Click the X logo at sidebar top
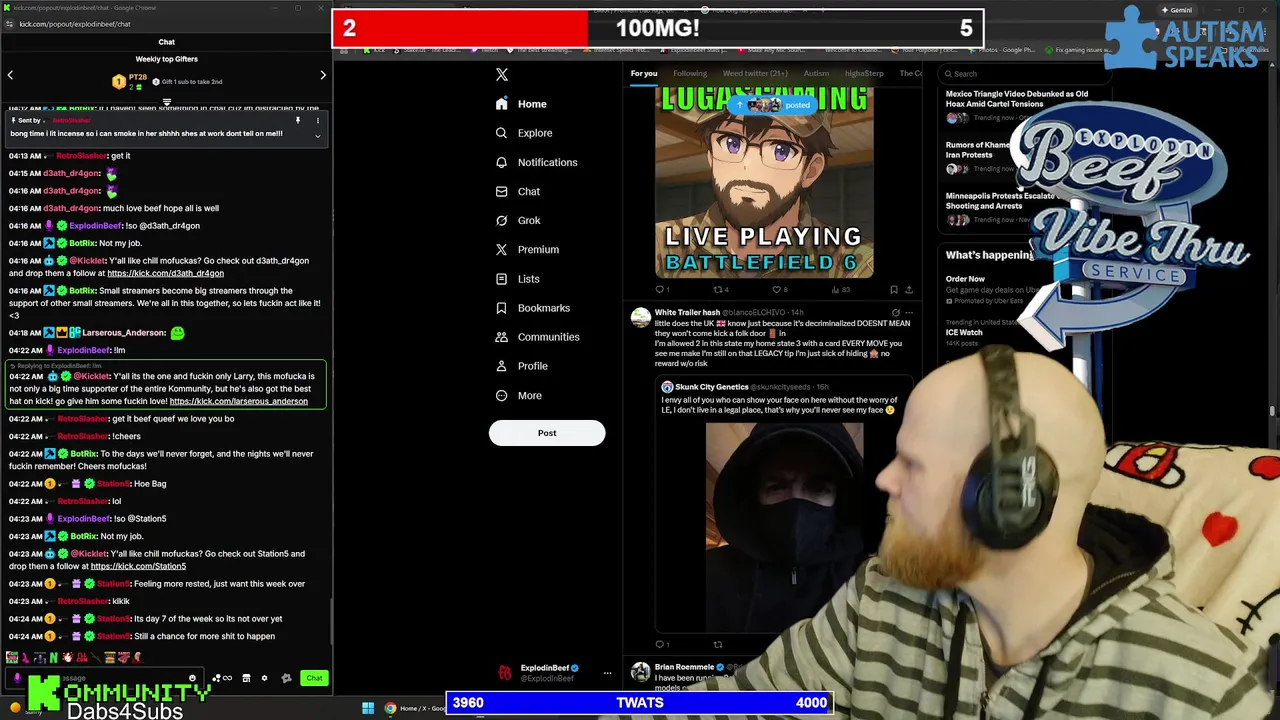The height and width of the screenshot is (720, 1280). point(502,74)
